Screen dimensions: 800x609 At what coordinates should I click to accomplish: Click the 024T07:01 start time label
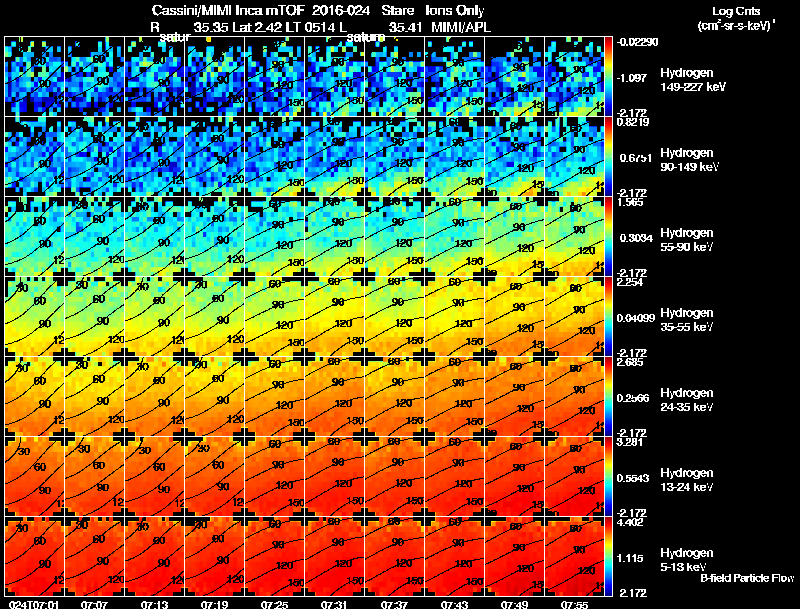[x=34, y=604]
